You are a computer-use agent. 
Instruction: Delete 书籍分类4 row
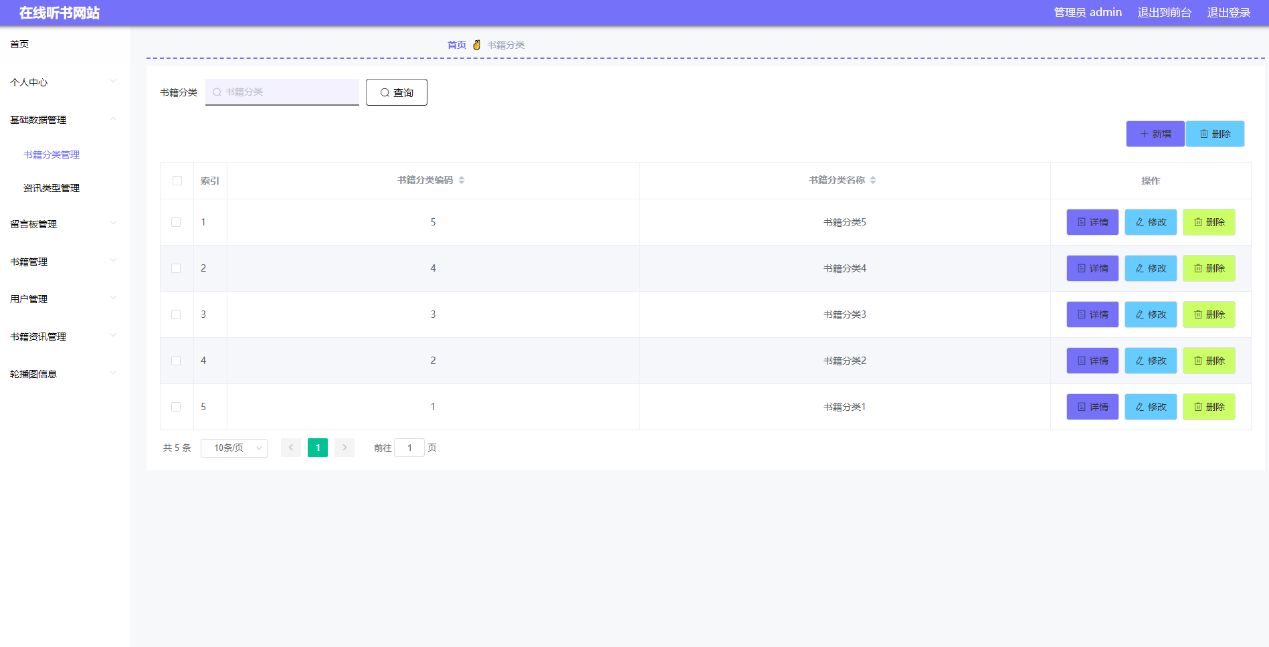(1209, 268)
